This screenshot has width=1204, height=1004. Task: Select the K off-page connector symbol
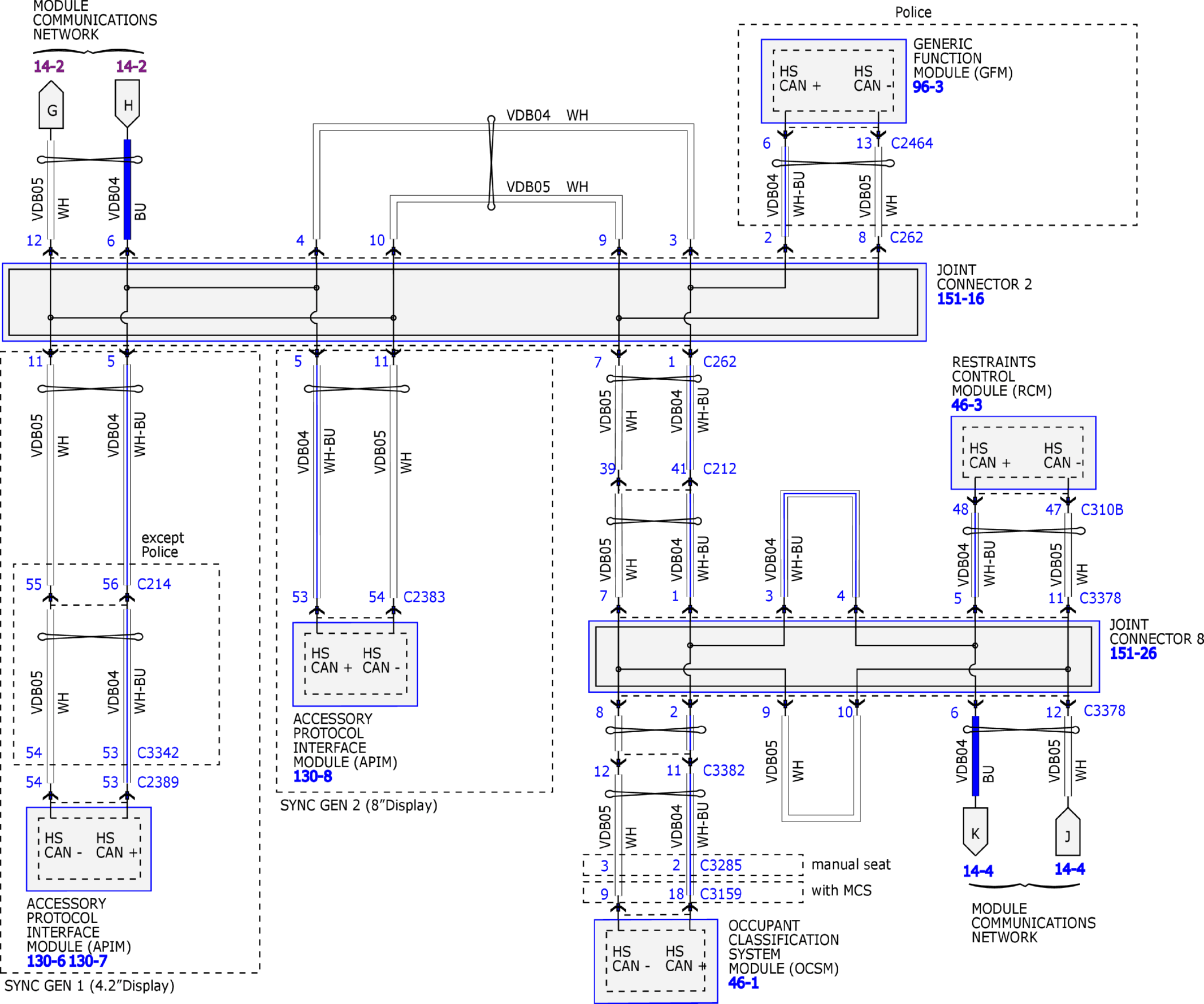coord(975,832)
